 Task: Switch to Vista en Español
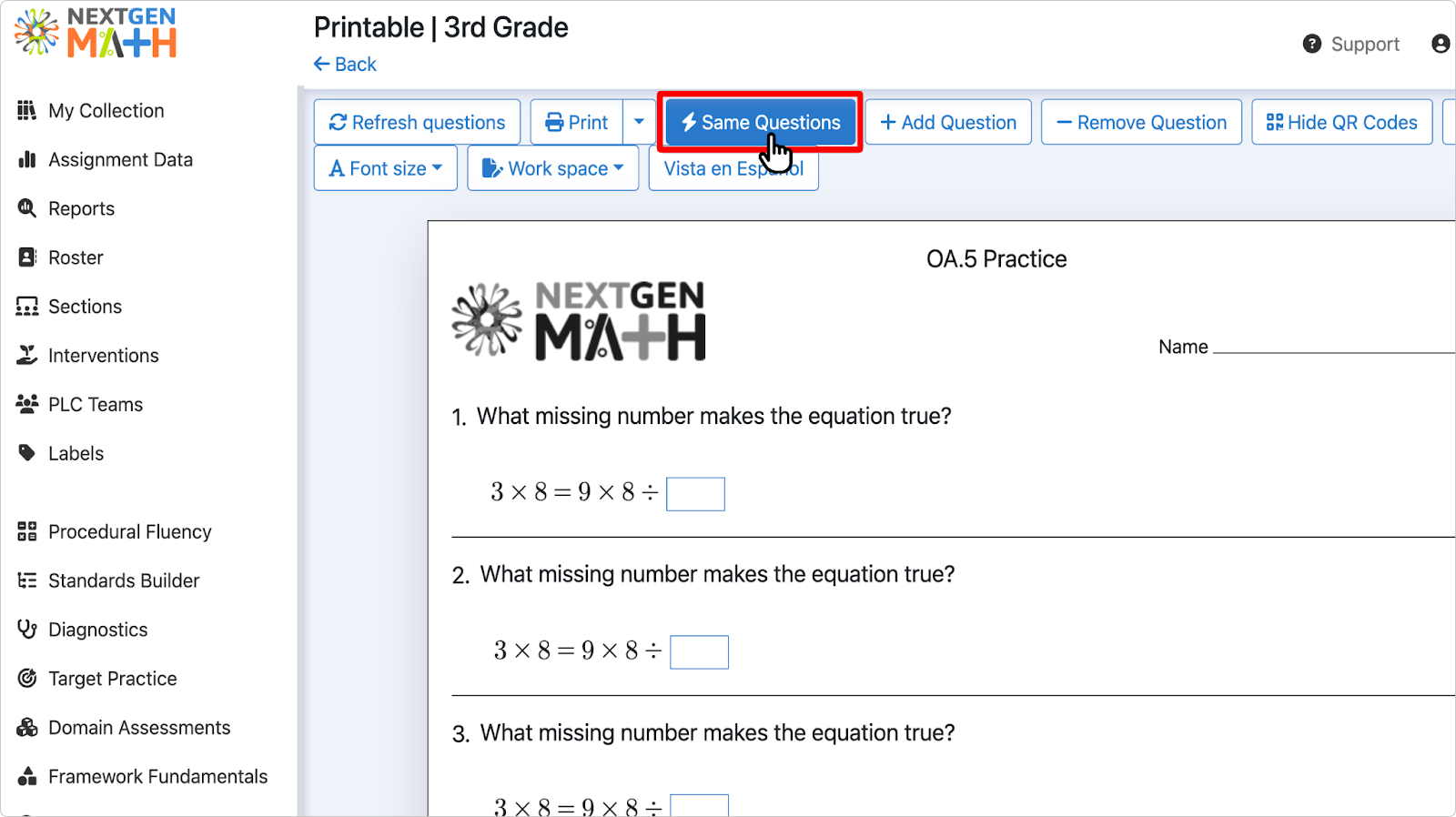(733, 168)
